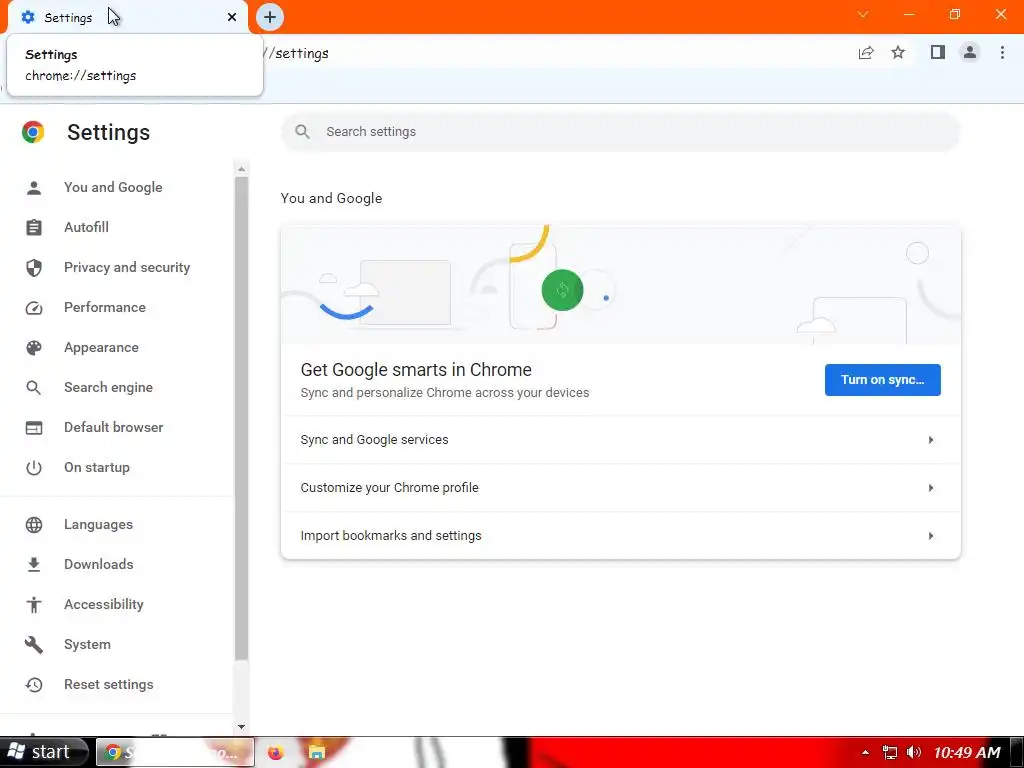
Task: Click the person icon beside You and Google
Action: 34,188
